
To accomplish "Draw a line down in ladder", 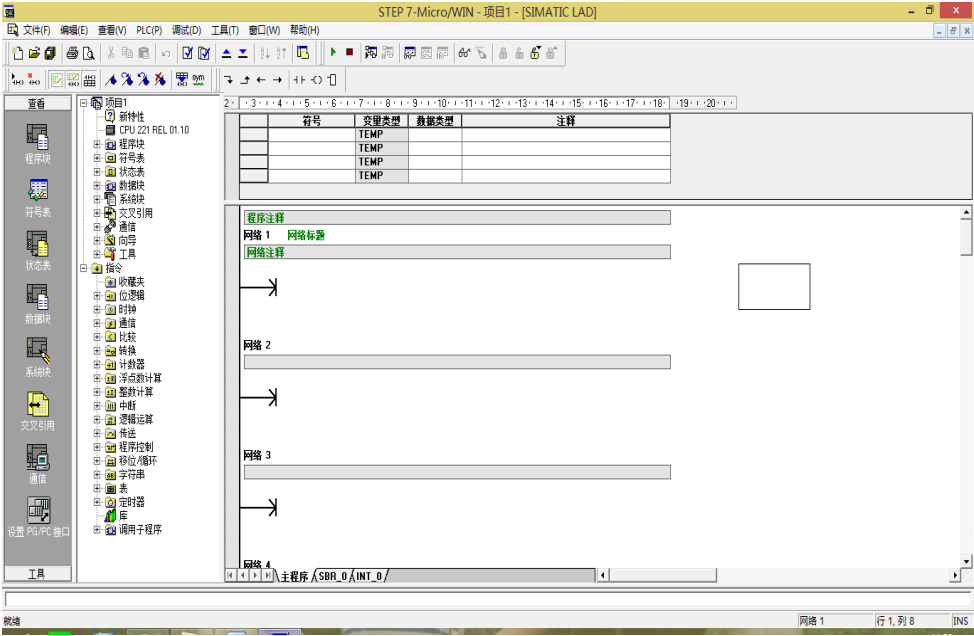I will click(x=229, y=80).
